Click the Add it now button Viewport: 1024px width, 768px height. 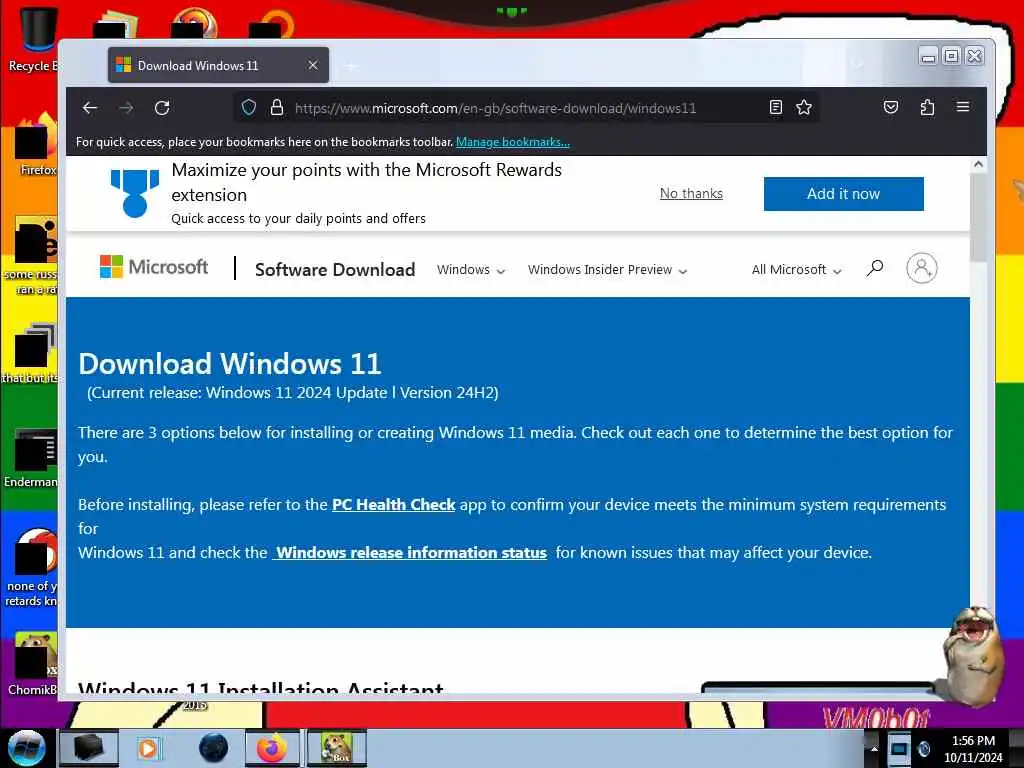844,194
